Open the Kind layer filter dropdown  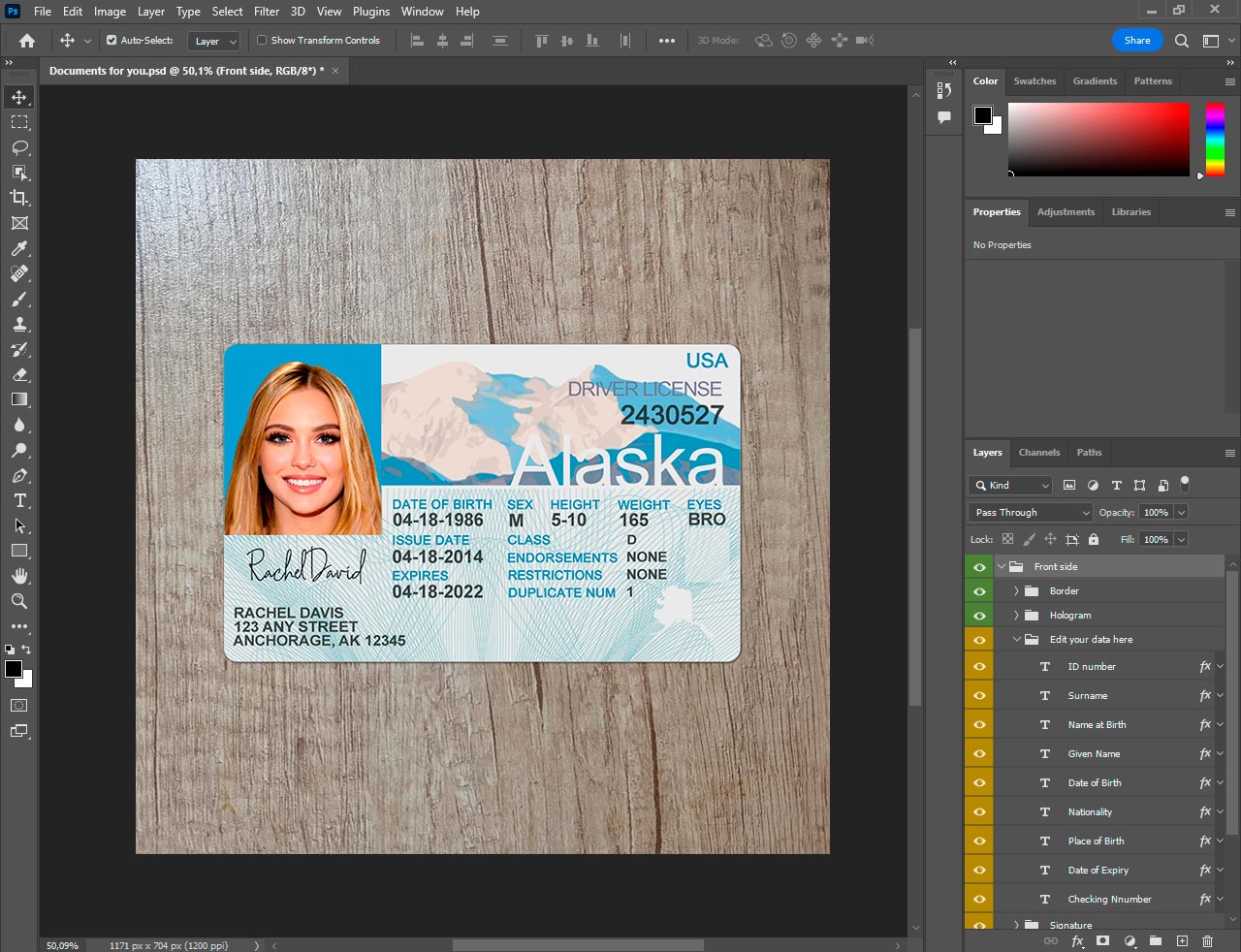point(1011,486)
